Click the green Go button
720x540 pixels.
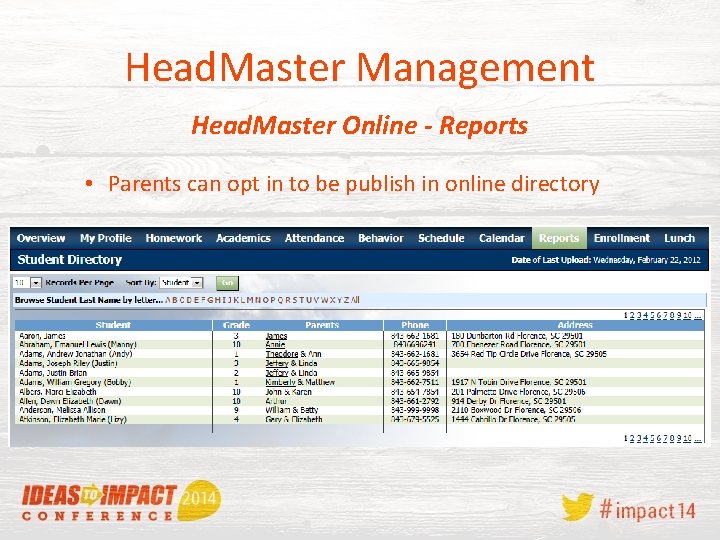(227, 283)
